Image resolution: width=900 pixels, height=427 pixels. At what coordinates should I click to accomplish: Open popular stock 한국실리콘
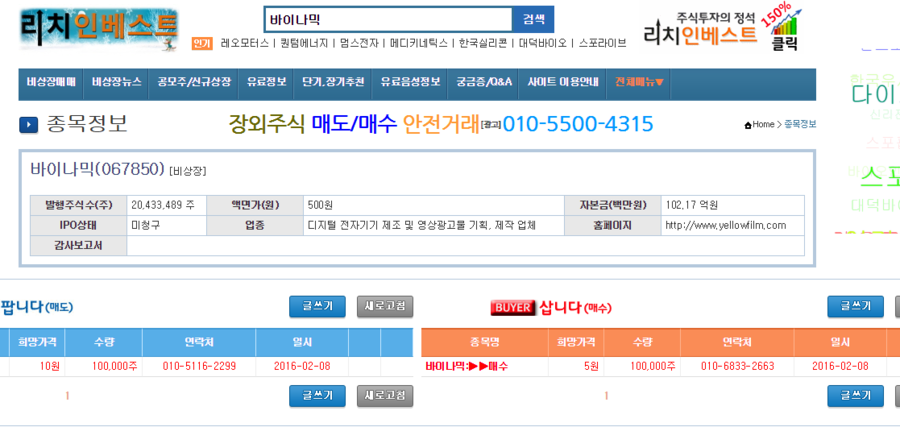[x=483, y=43]
